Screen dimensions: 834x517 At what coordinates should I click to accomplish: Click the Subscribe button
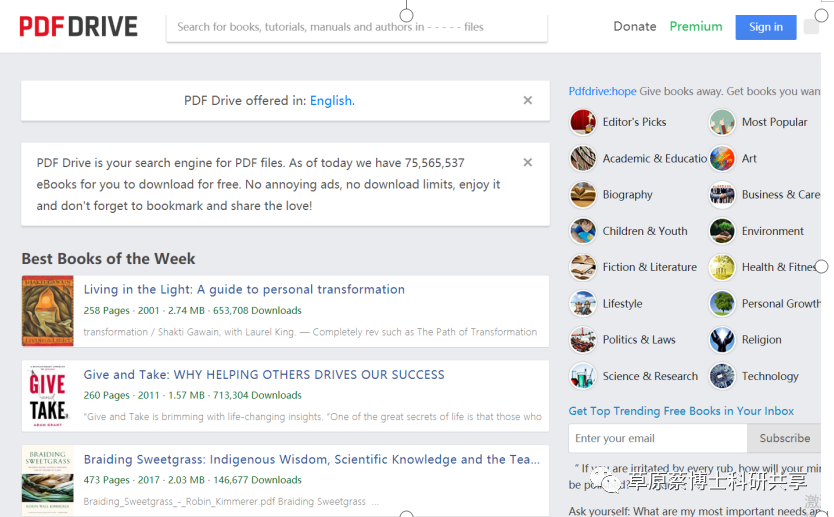tap(785, 438)
